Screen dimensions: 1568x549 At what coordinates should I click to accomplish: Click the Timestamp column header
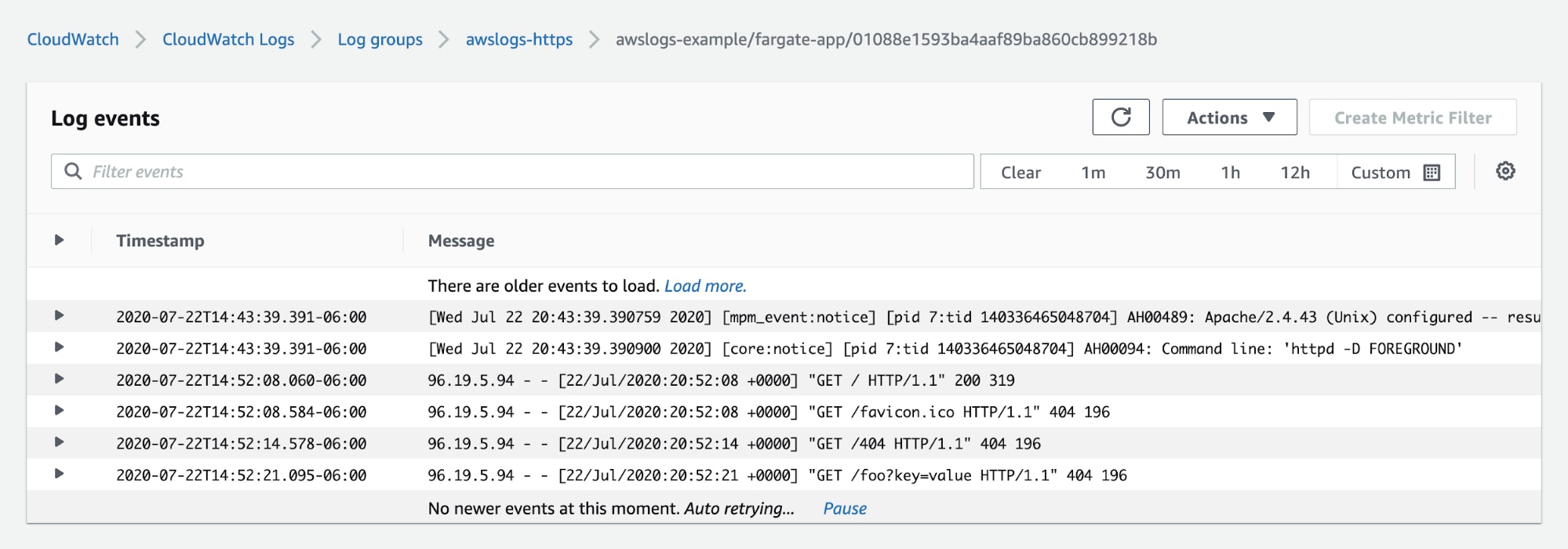pos(160,241)
